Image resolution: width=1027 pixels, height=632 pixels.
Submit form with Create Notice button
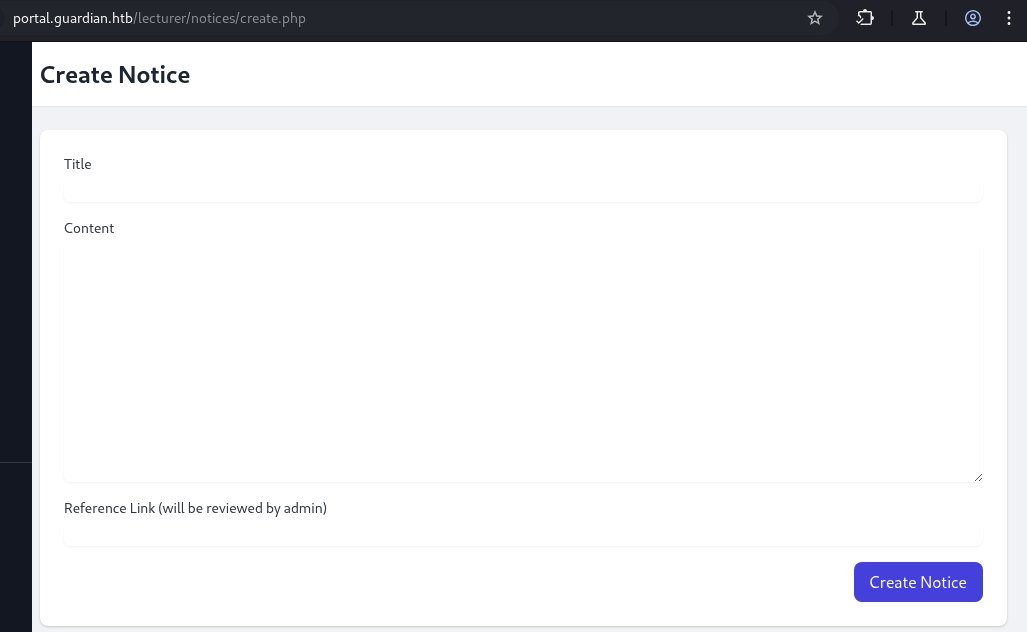918,582
